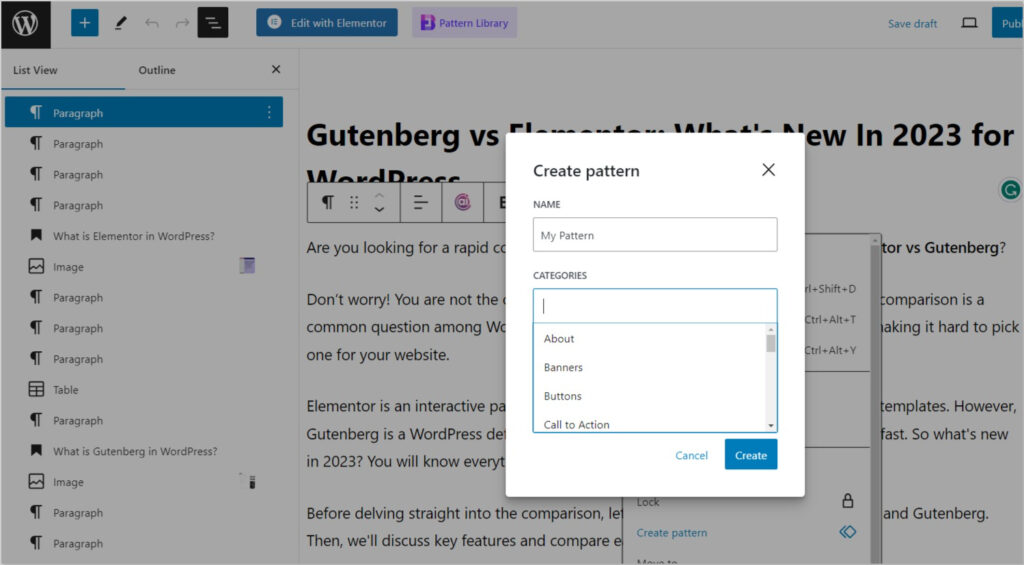Viewport: 1024px width, 565px height.
Task: Click the WordPress logo icon
Action: [25, 24]
